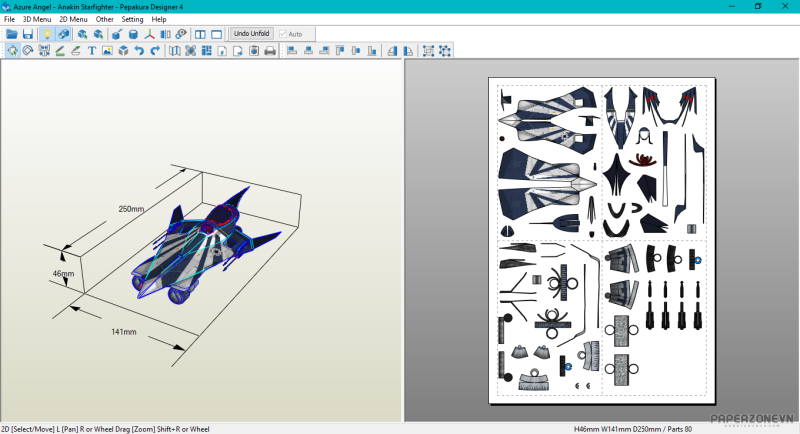The width and height of the screenshot is (800, 434).
Task: Select the Insert image tool
Action: click(x=107, y=50)
